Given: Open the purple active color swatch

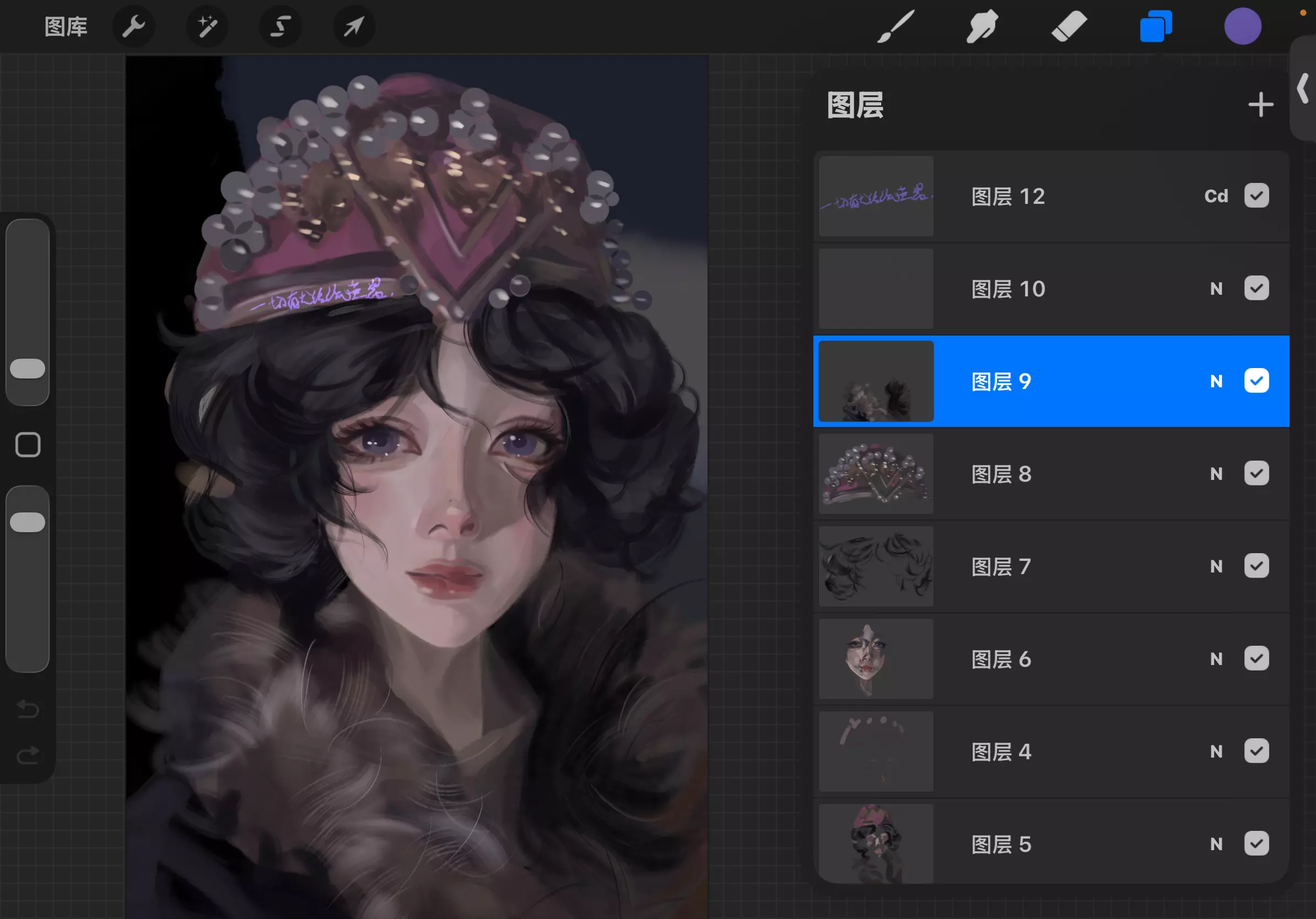Looking at the screenshot, I should click(x=1243, y=26).
